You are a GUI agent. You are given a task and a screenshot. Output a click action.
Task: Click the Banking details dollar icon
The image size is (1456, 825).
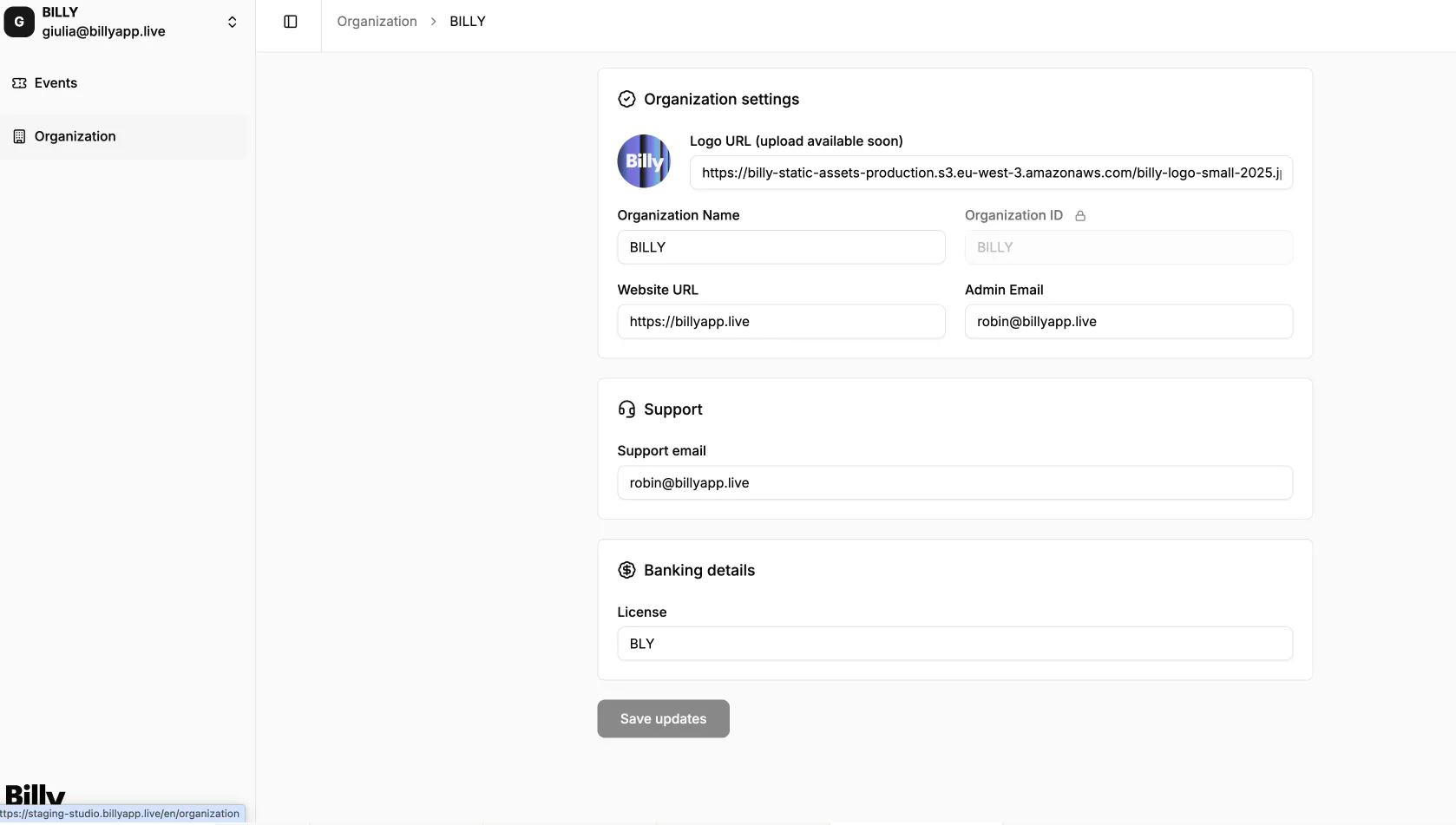(626, 570)
